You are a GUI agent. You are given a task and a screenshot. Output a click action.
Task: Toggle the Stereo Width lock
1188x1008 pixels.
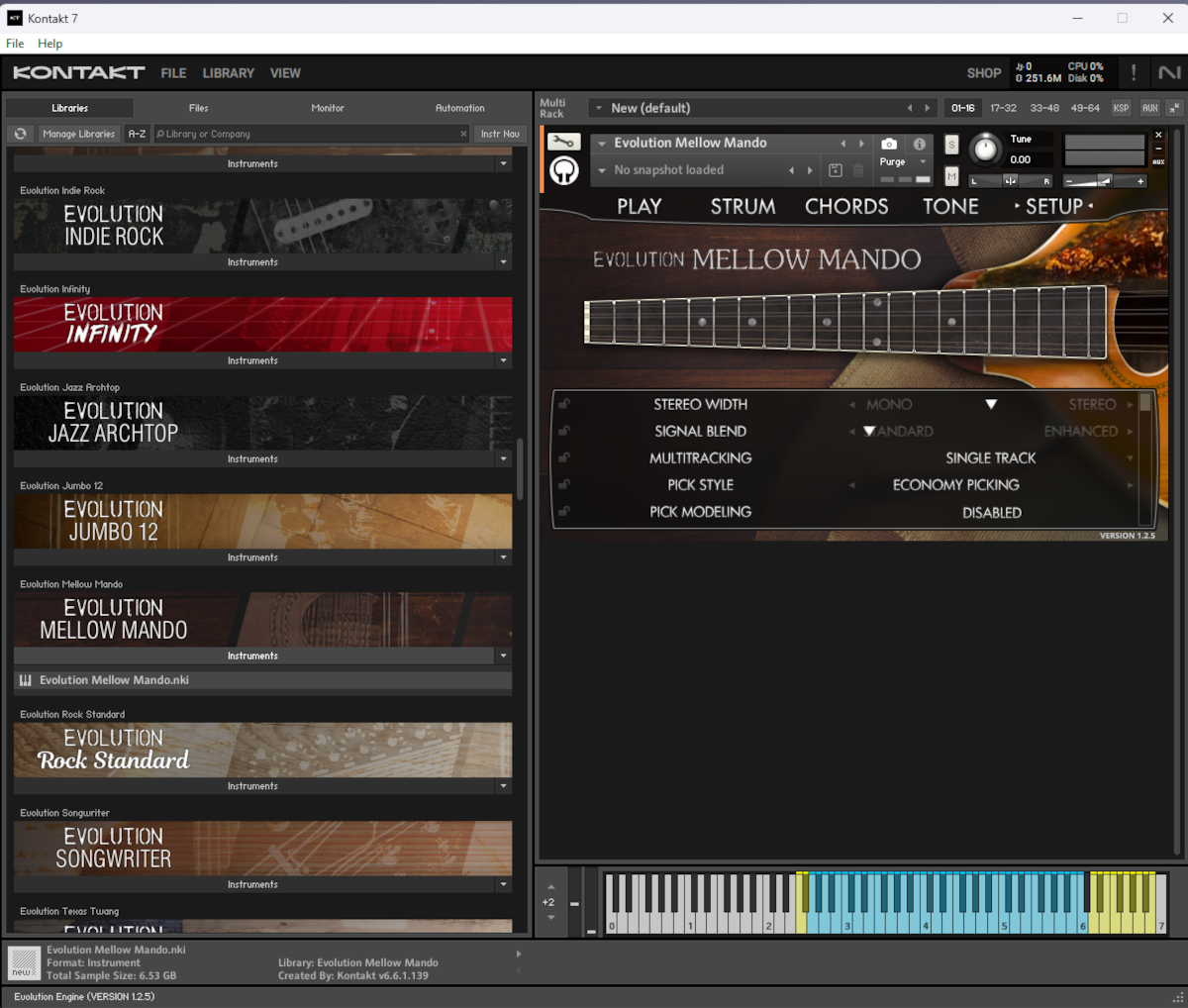(x=564, y=404)
